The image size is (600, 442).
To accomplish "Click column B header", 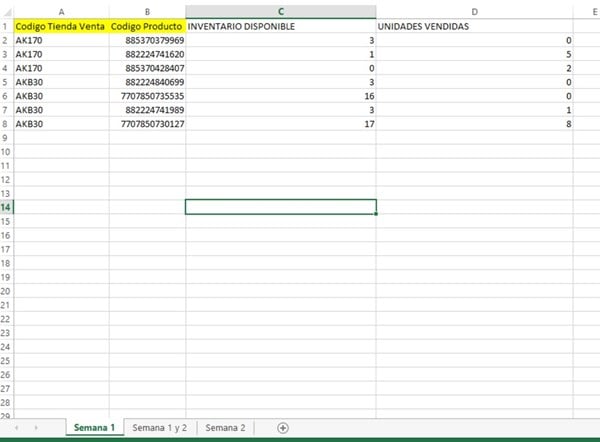I will (147, 11).
